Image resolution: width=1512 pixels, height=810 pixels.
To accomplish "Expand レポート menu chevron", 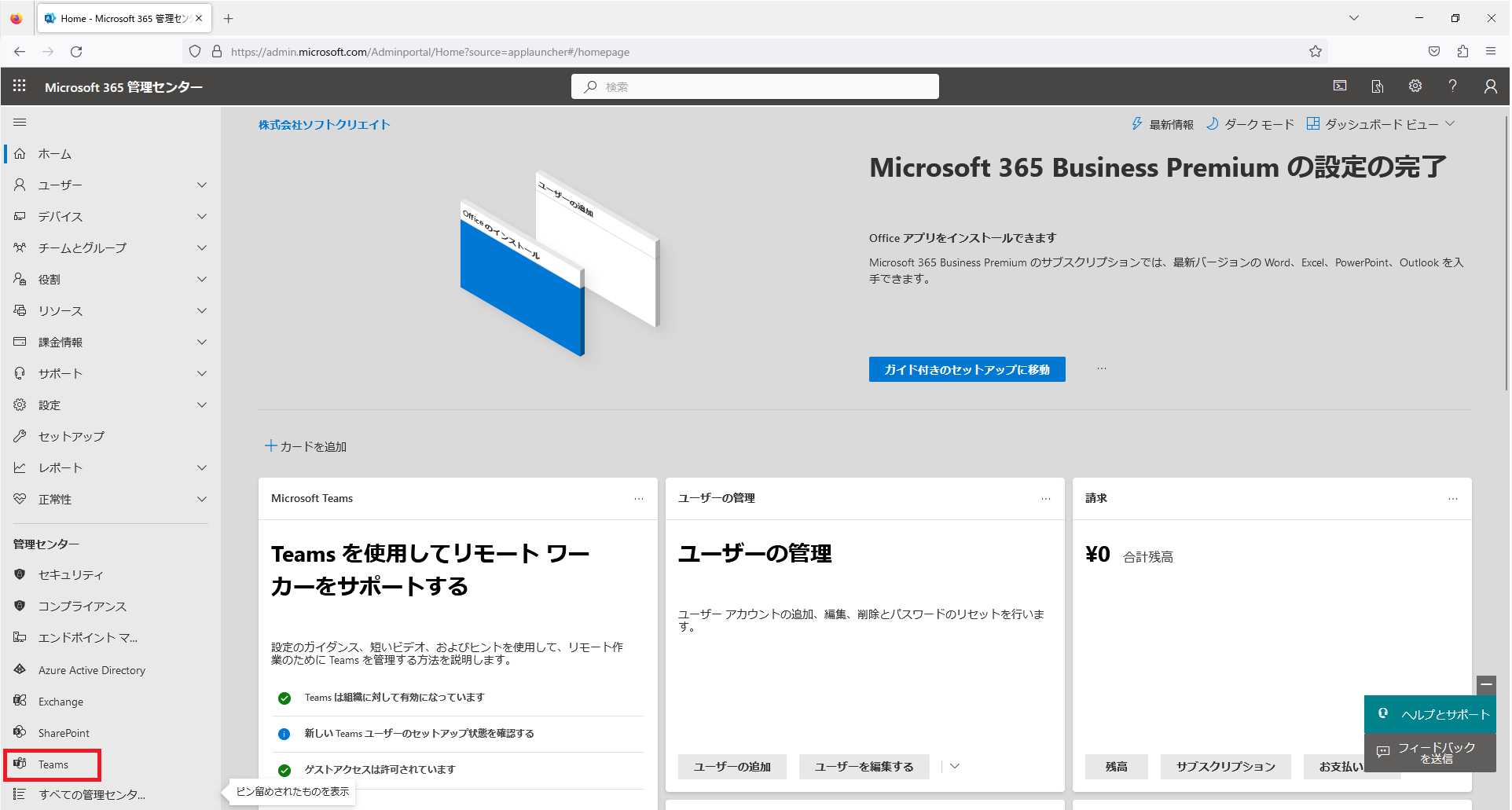I will tap(202, 468).
